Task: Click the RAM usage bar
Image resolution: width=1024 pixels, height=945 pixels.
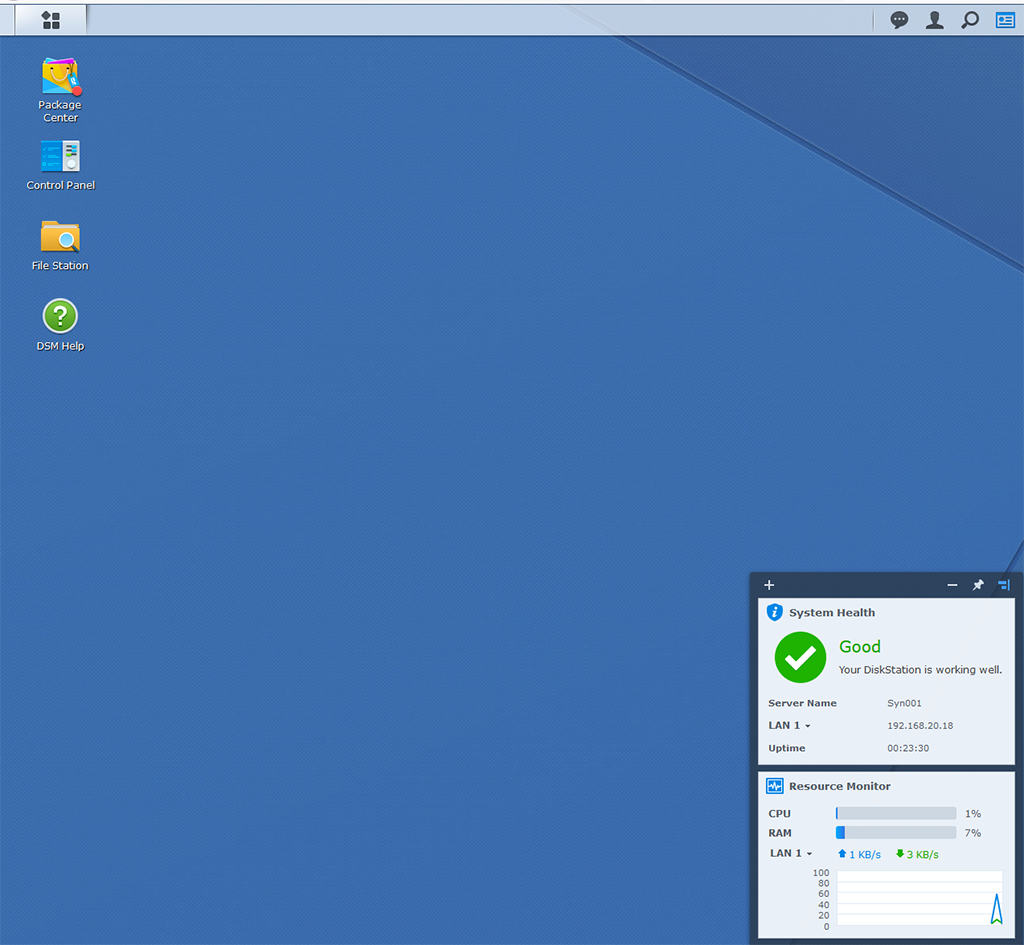Action: click(895, 832)
